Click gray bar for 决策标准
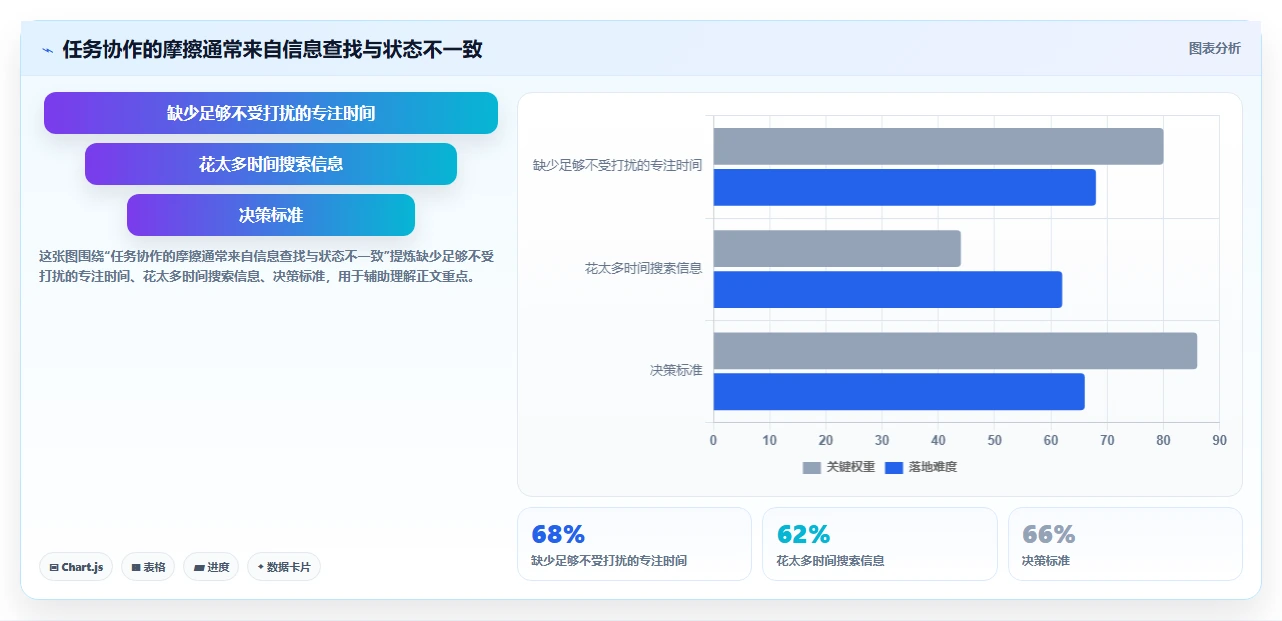Image resolution: width=1282 pixels, height=621 pixels. point(955,350)
